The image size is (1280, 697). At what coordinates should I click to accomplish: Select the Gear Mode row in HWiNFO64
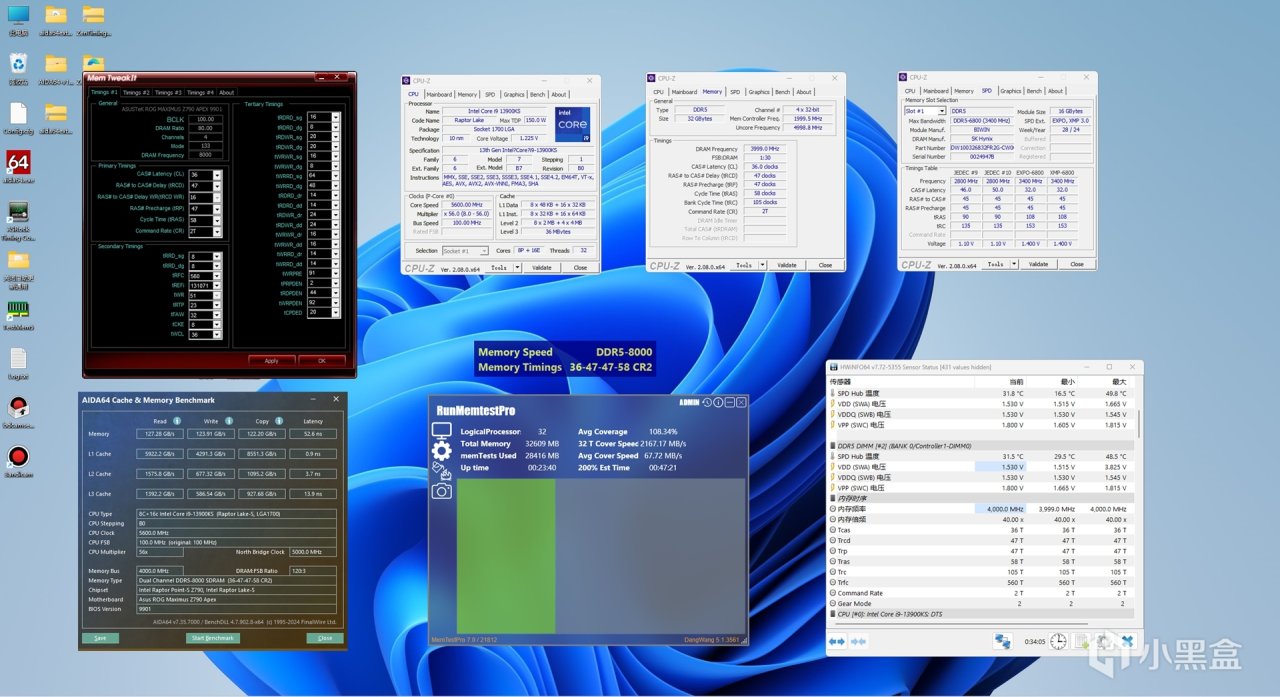[980, 603]
